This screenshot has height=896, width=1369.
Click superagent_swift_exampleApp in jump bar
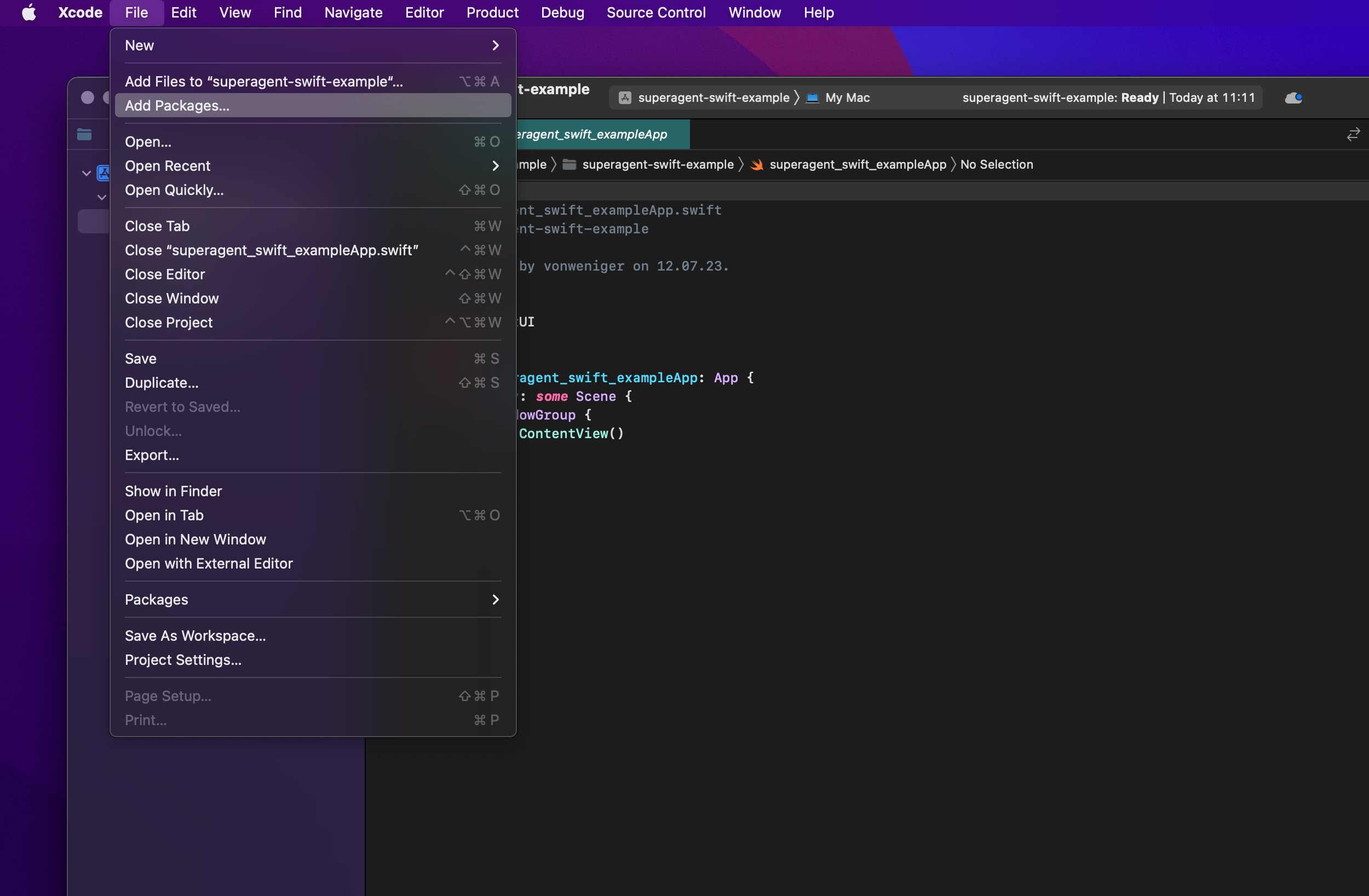857,165
